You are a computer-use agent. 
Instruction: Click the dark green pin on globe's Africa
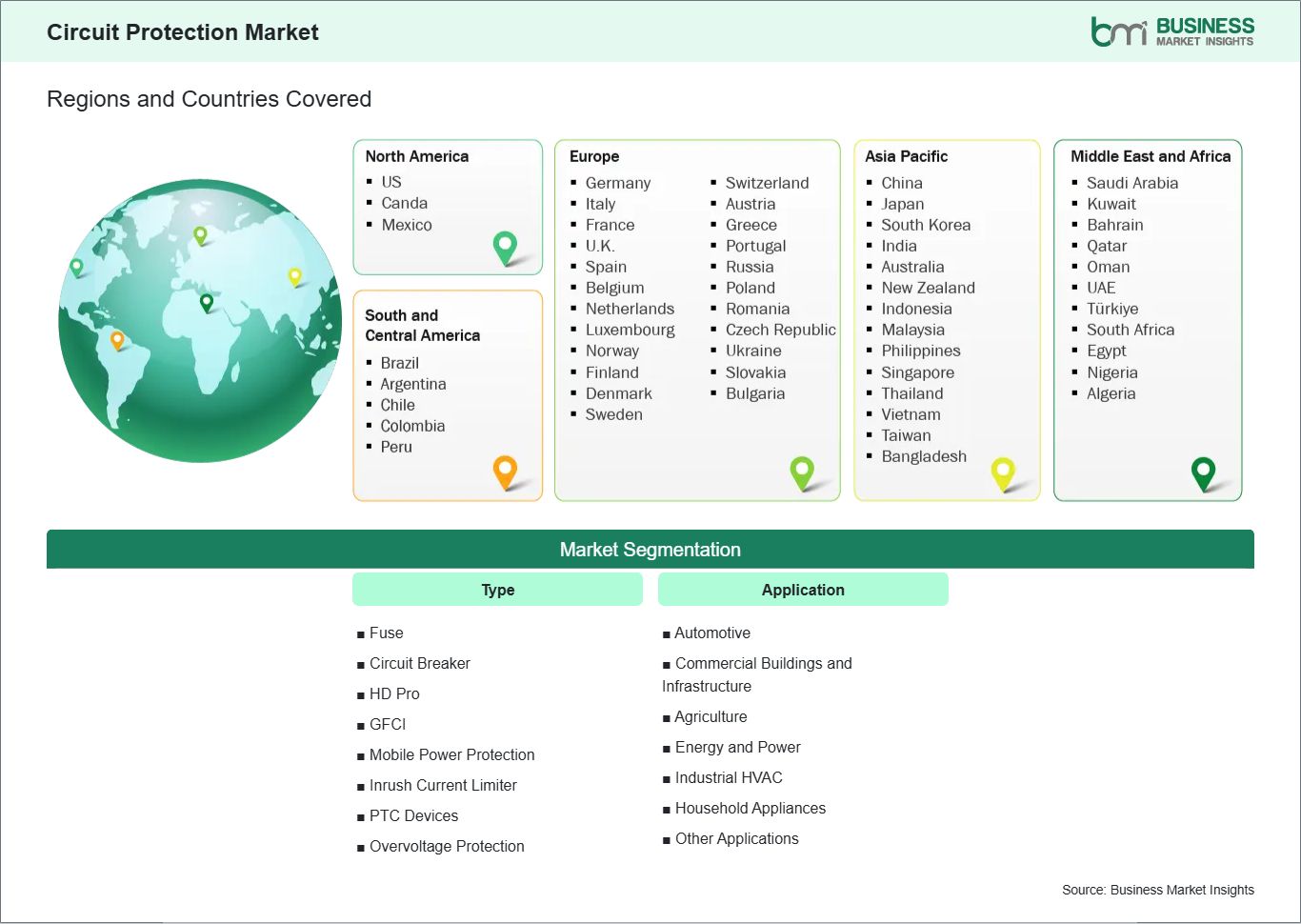click(207, 303)
